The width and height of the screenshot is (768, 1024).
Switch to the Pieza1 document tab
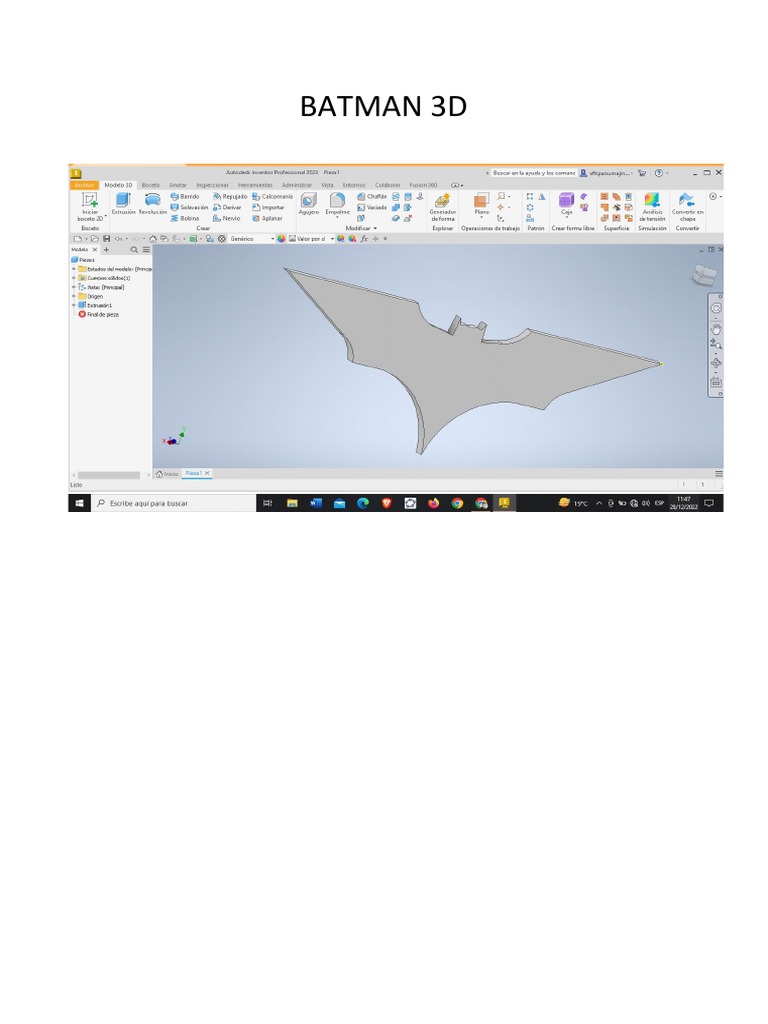[x=197, y=473]
